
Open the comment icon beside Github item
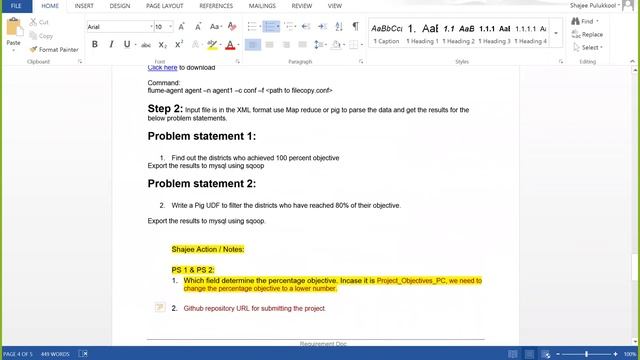[160, 307]
